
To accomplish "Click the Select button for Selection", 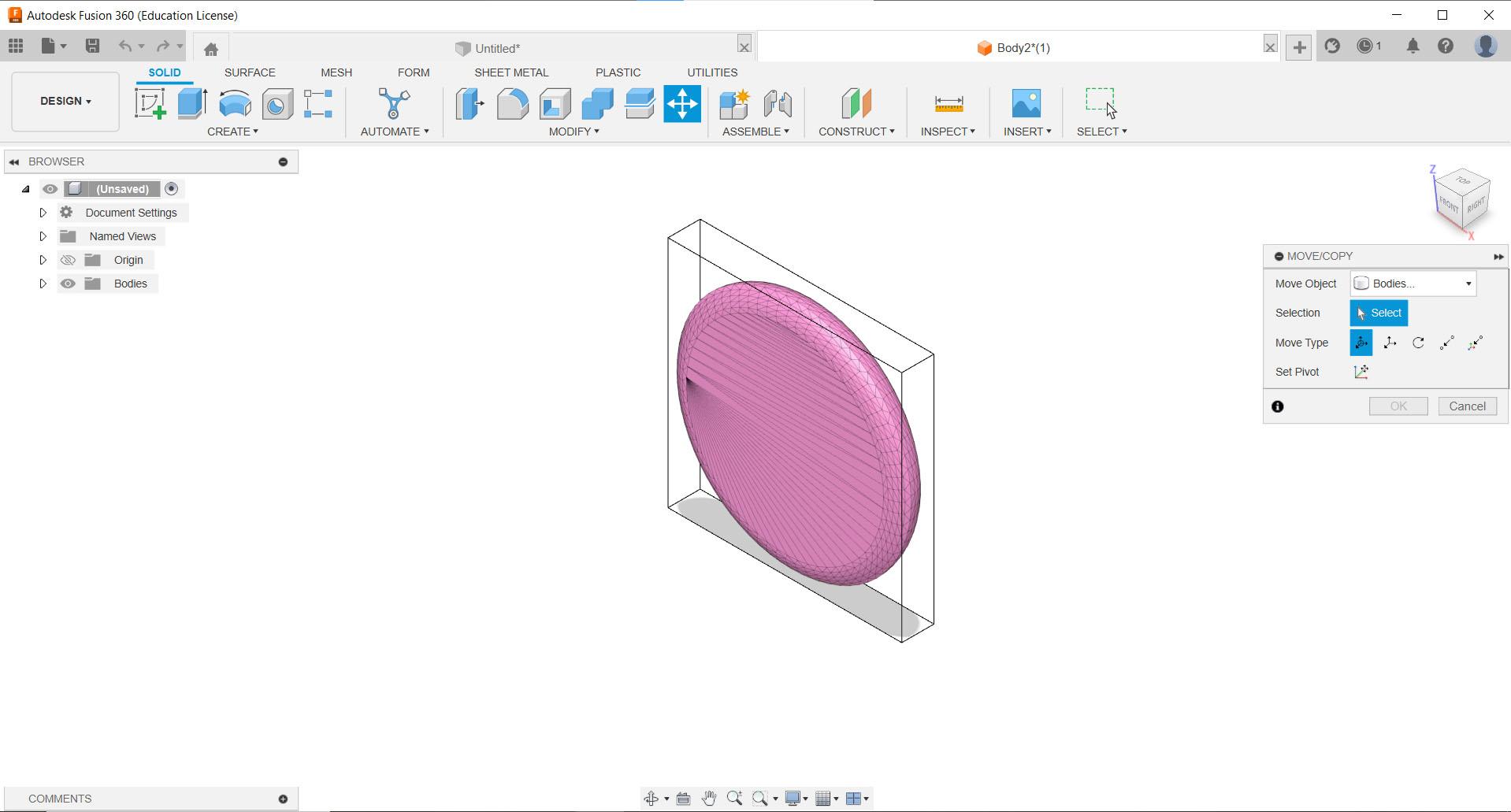I will point(1379,313).
